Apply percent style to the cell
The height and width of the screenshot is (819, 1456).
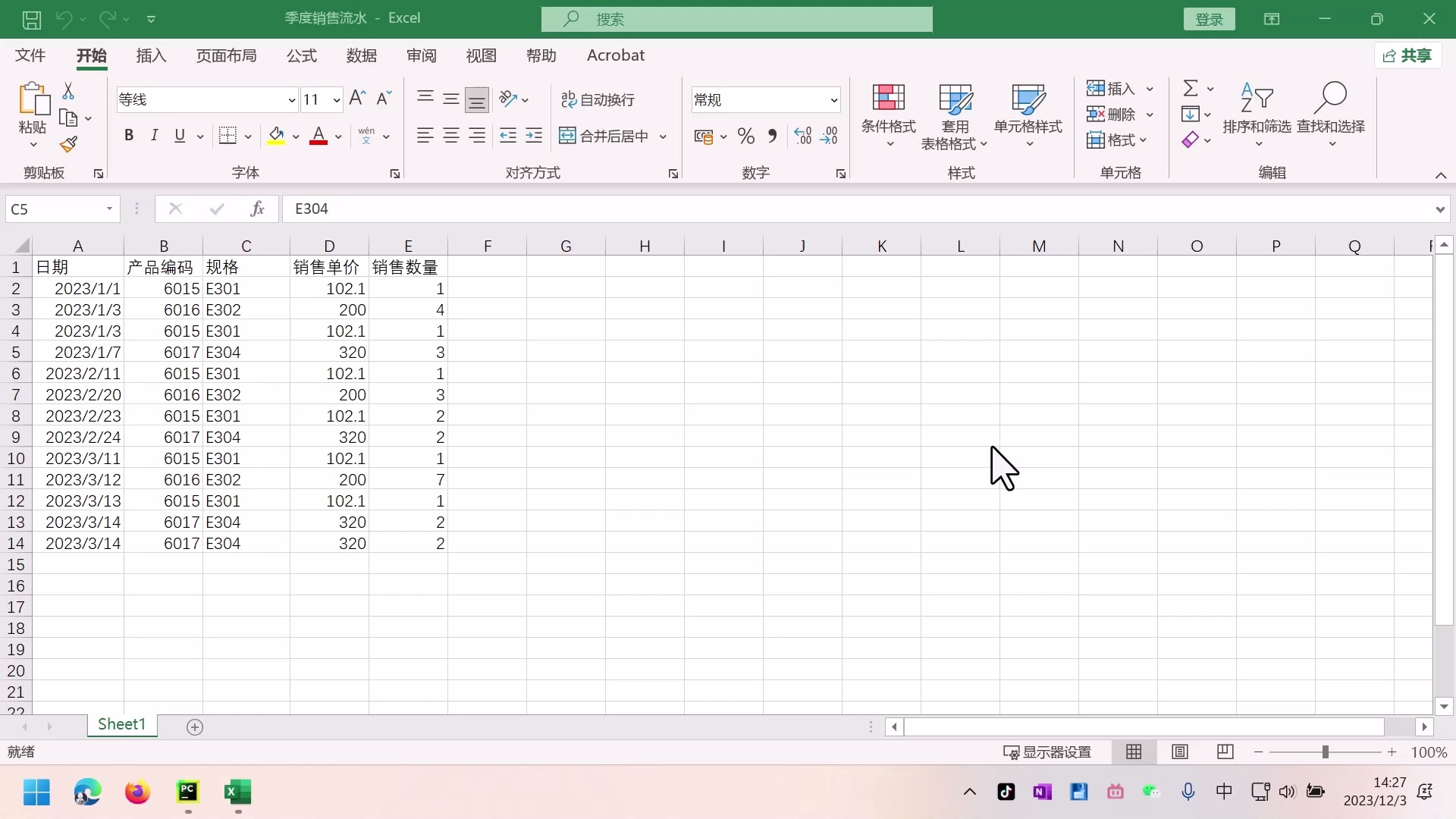tap(745, 136)
